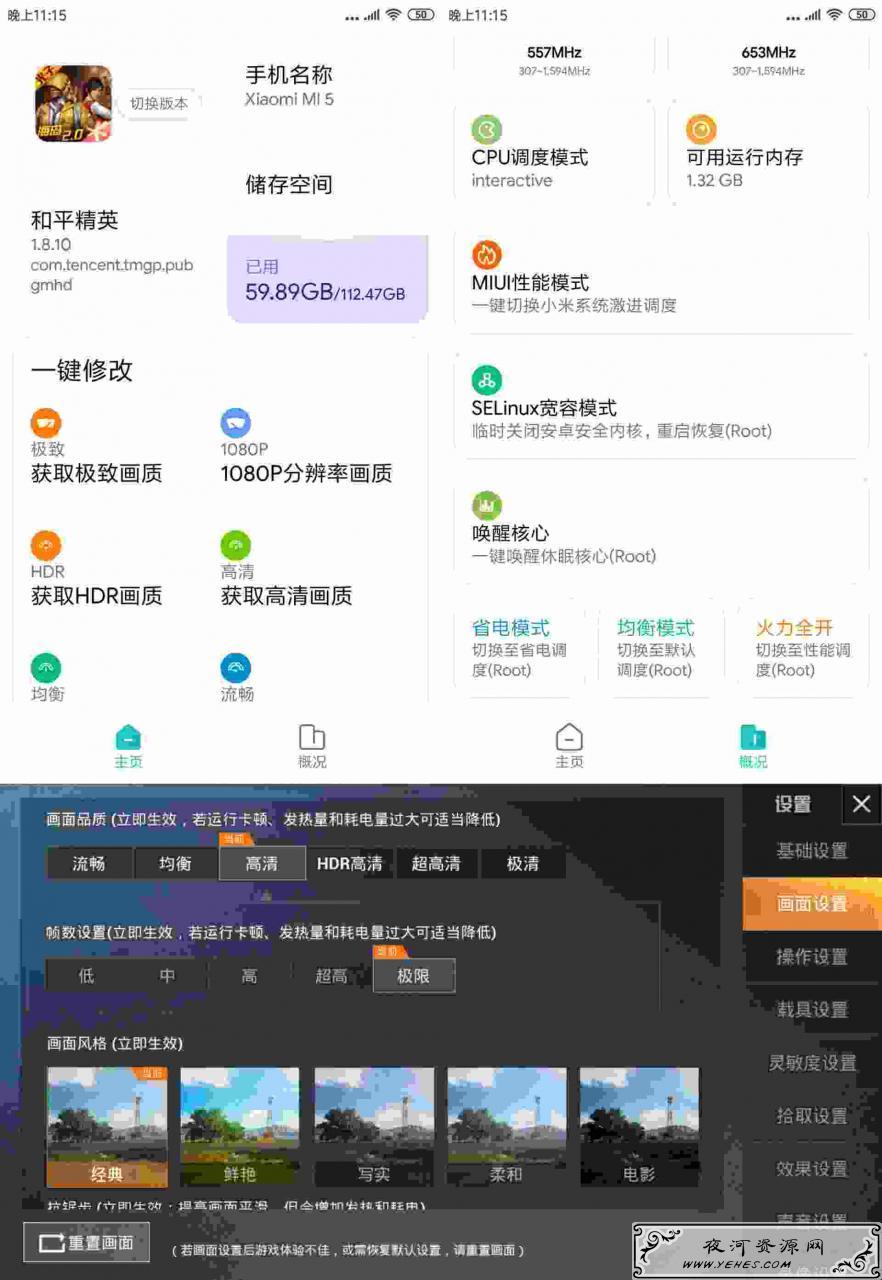
Task: Select 1080P分辨率画质 option
Action: tap(306, 474)
